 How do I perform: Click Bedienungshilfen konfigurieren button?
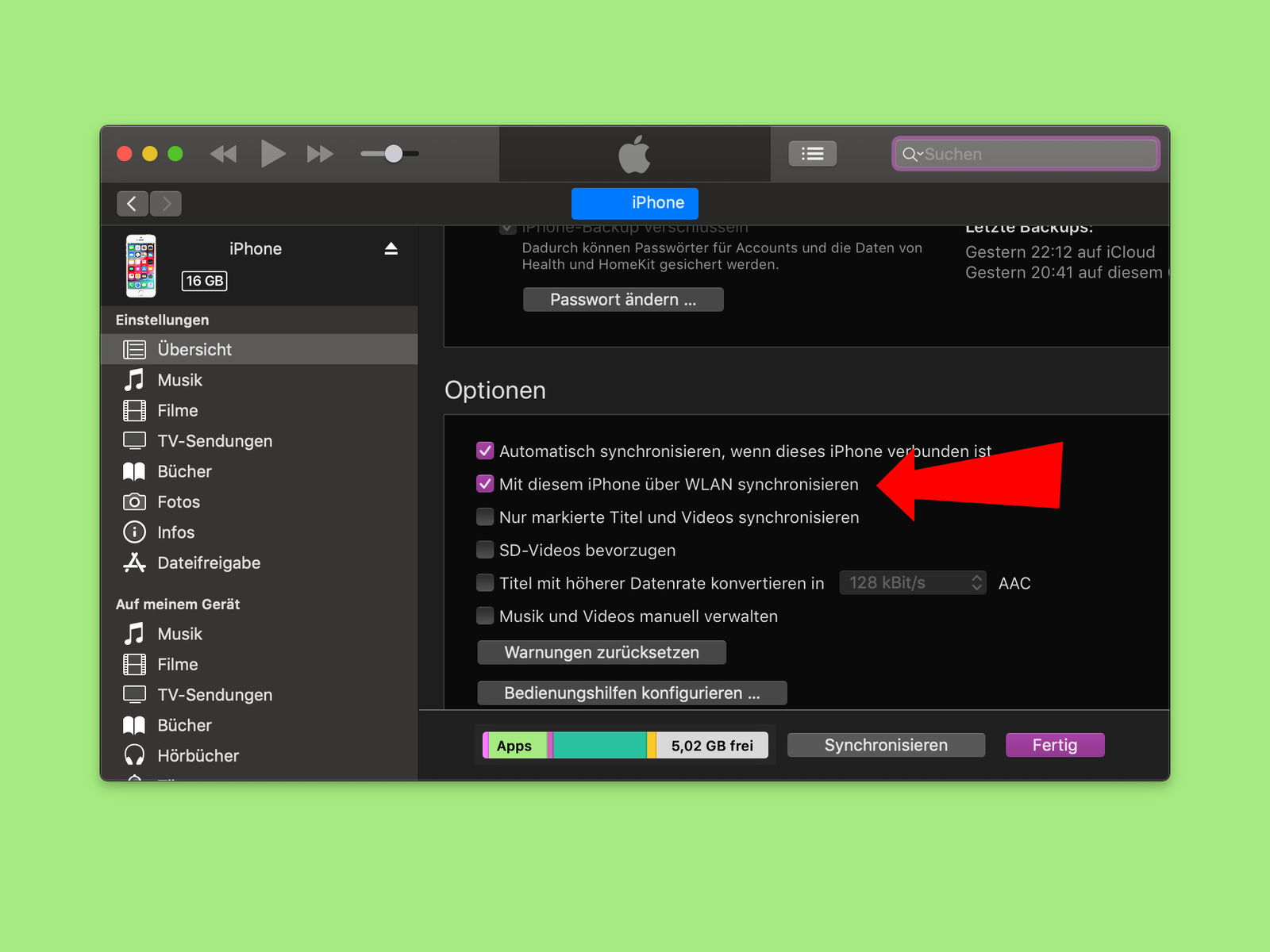(x=632, y=693)
